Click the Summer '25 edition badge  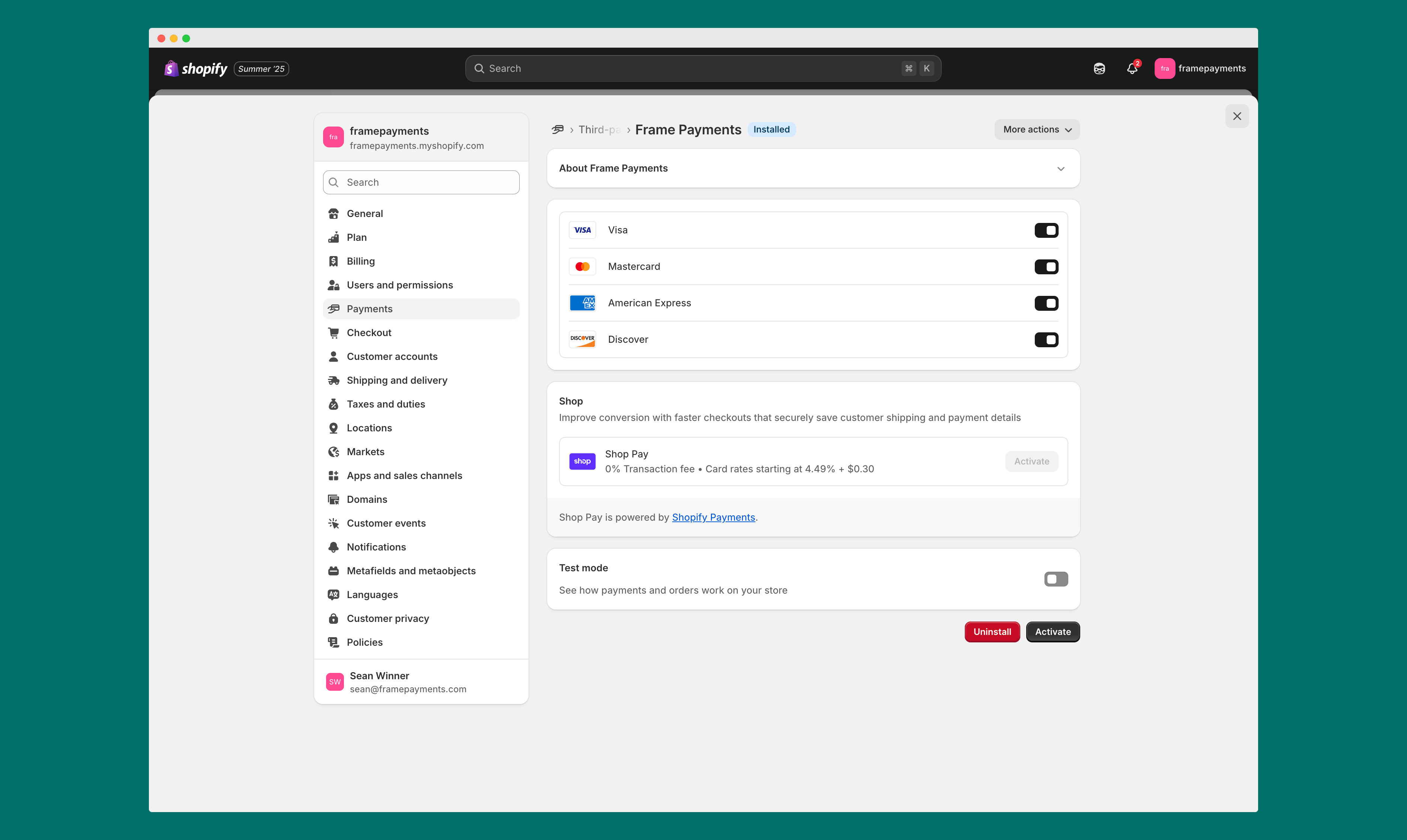click(x=261, y=68)
